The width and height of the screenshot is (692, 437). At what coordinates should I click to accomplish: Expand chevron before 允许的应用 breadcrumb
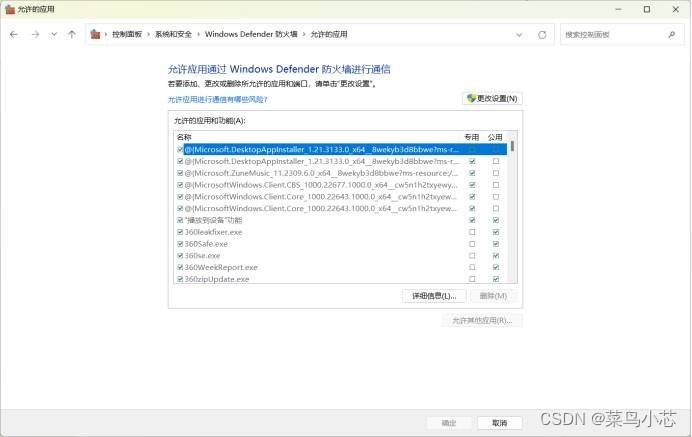coord(304,34)
